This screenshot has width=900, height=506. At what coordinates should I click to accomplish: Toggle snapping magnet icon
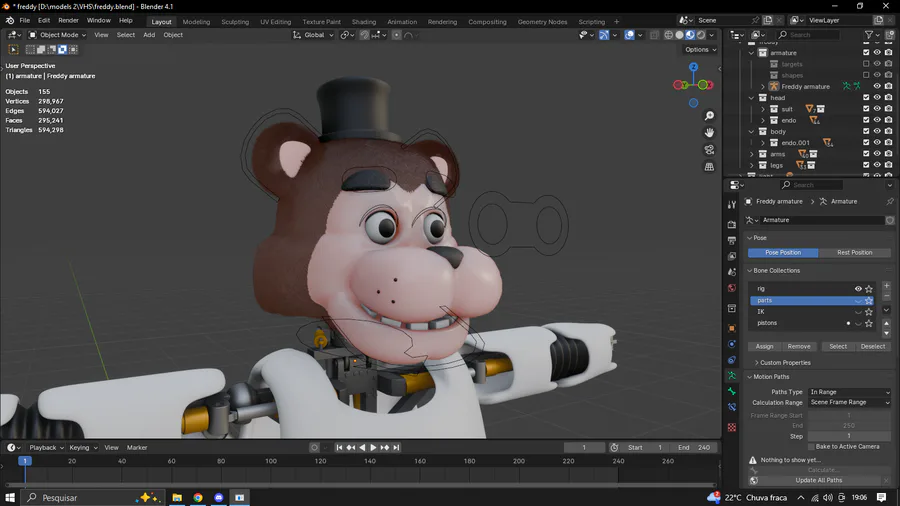click(364, 35)
